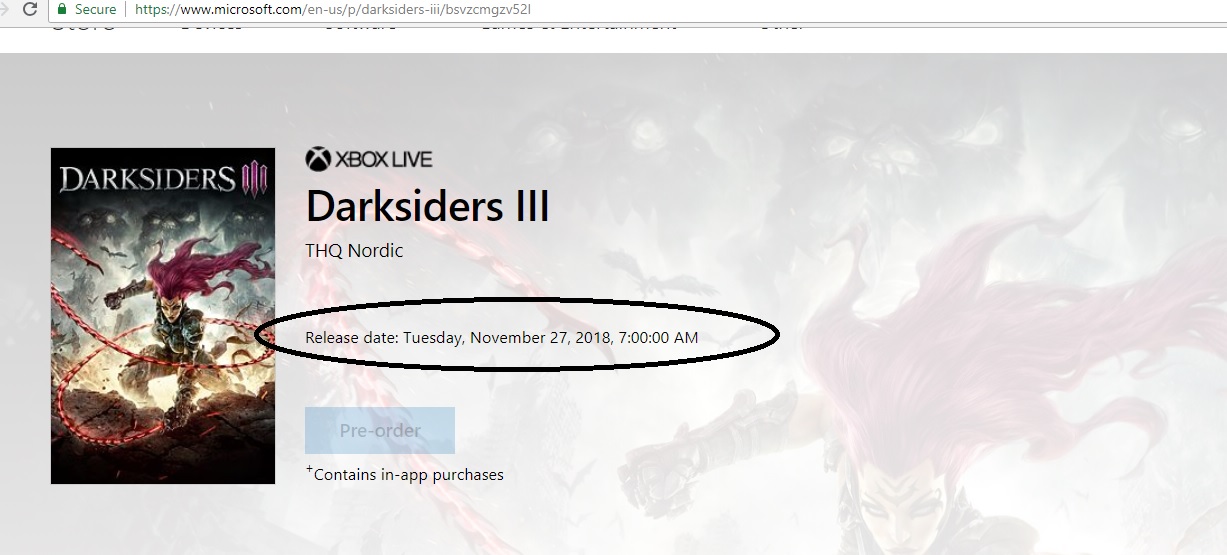Open the Other navigation menu
Screen dimensions: 1227x555
coord(782,25)
